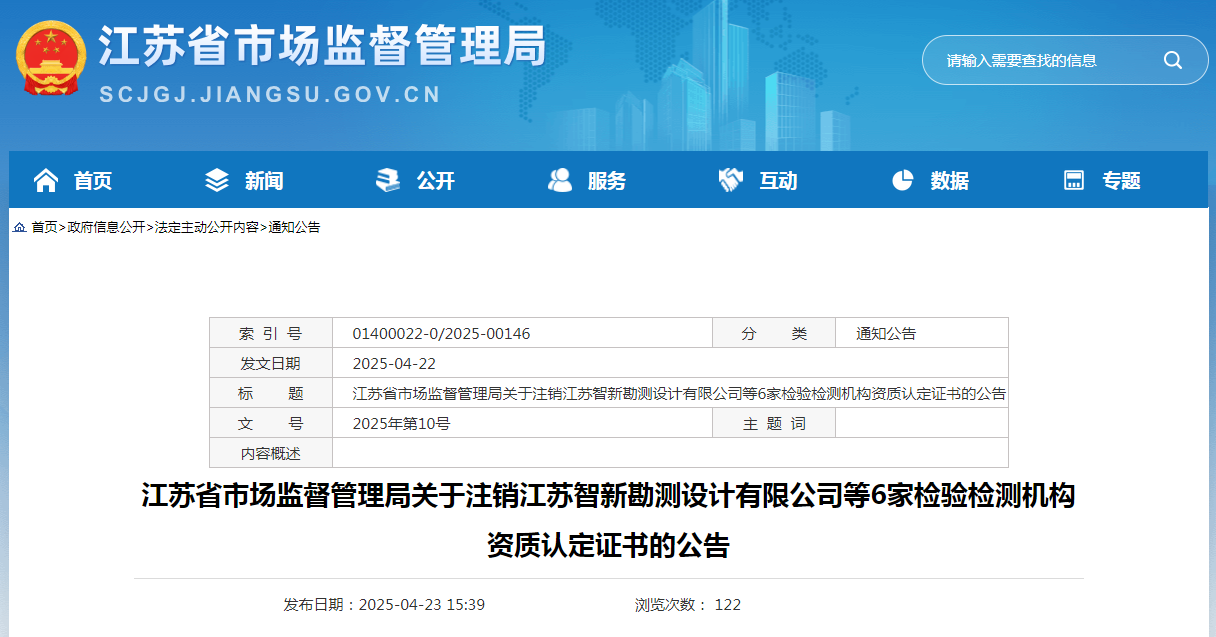The width and height of the screenshot is (1216, 637).
Task: Click the pie chart icon beside 数据
Action: pos(903,180)
